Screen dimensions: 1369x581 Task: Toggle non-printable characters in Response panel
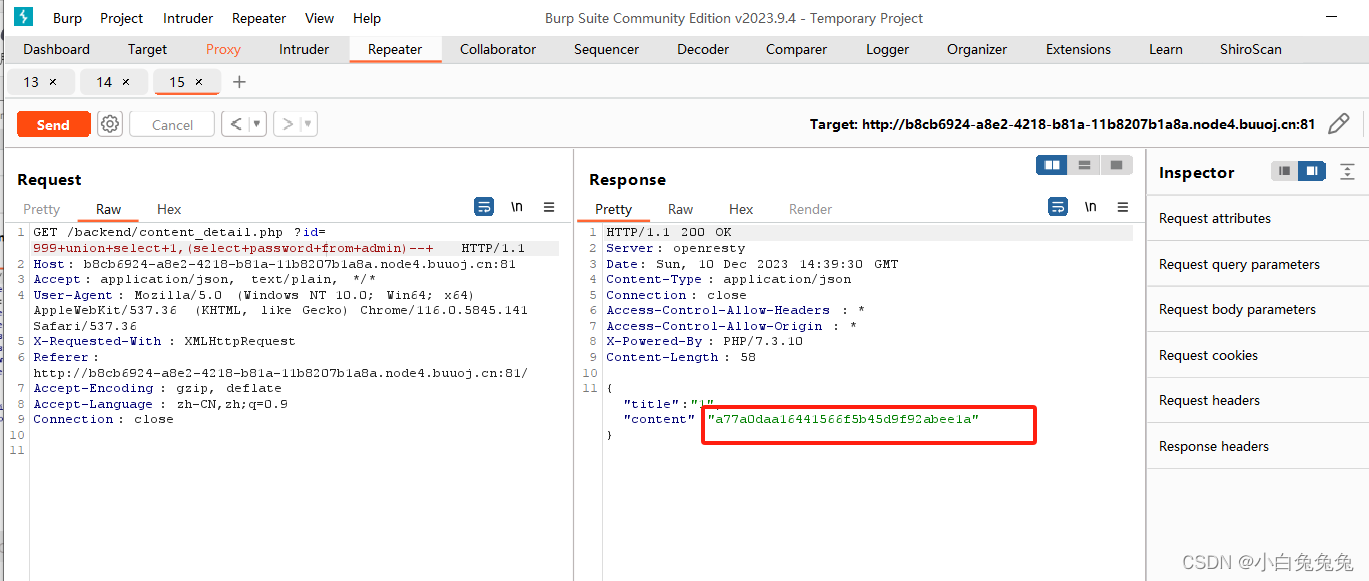1091,207
